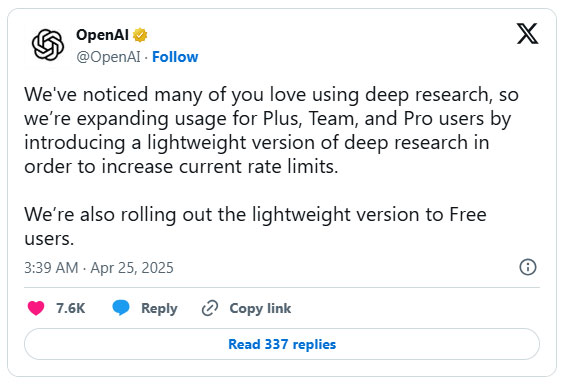Click the Apr 25, 2025 date

(132, 268)
